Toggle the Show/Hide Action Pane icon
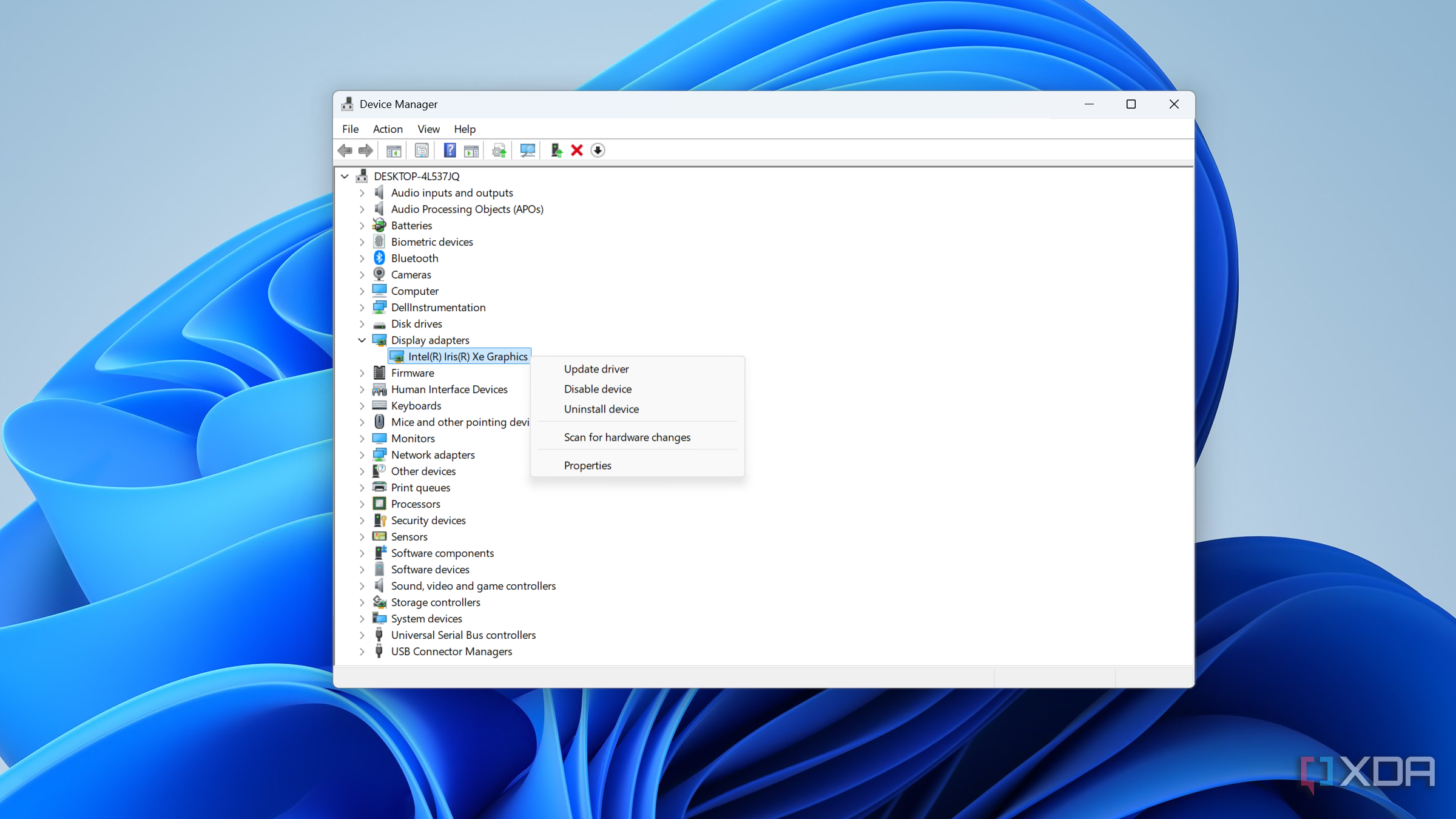 [x=471, y=150]
